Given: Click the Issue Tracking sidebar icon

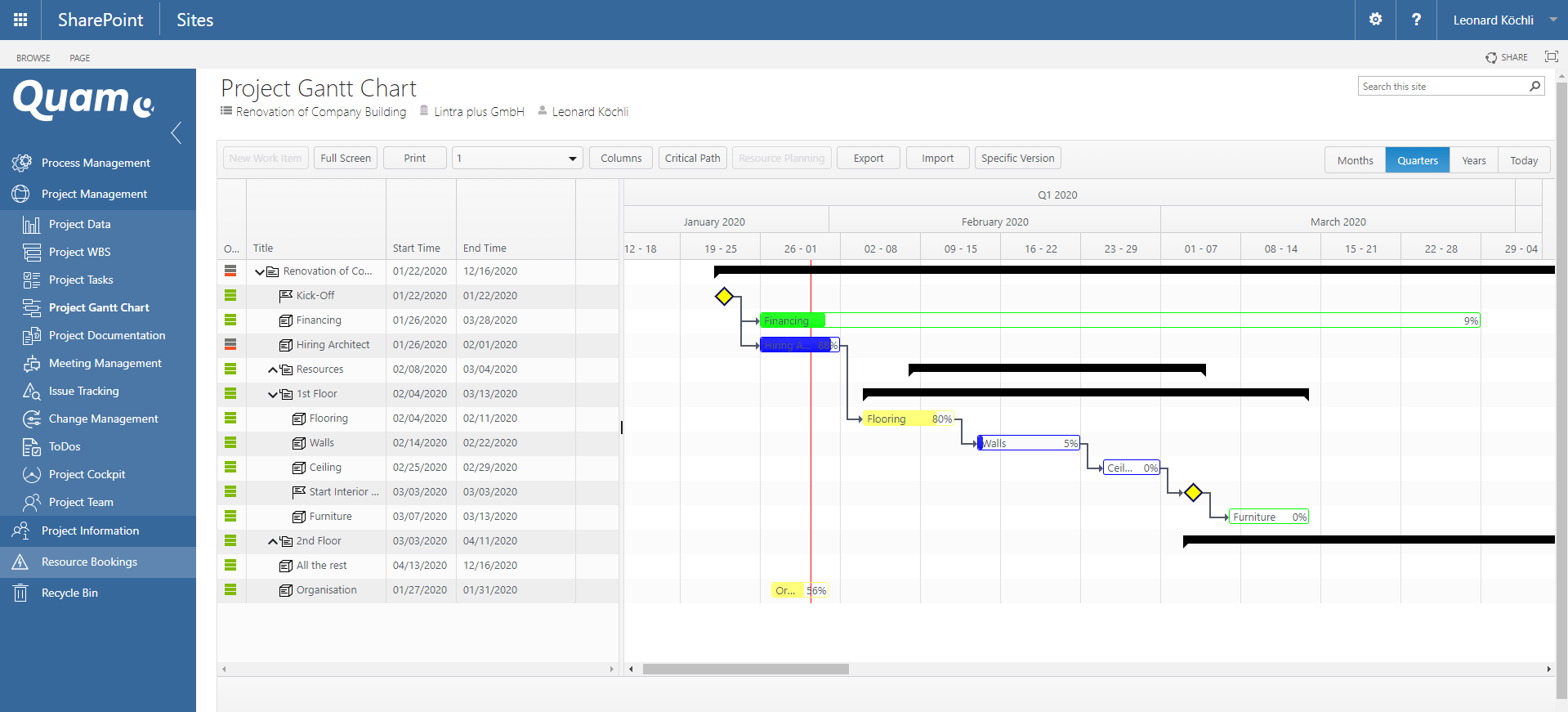Looking at the screenshot, I should tap(32, 391).
